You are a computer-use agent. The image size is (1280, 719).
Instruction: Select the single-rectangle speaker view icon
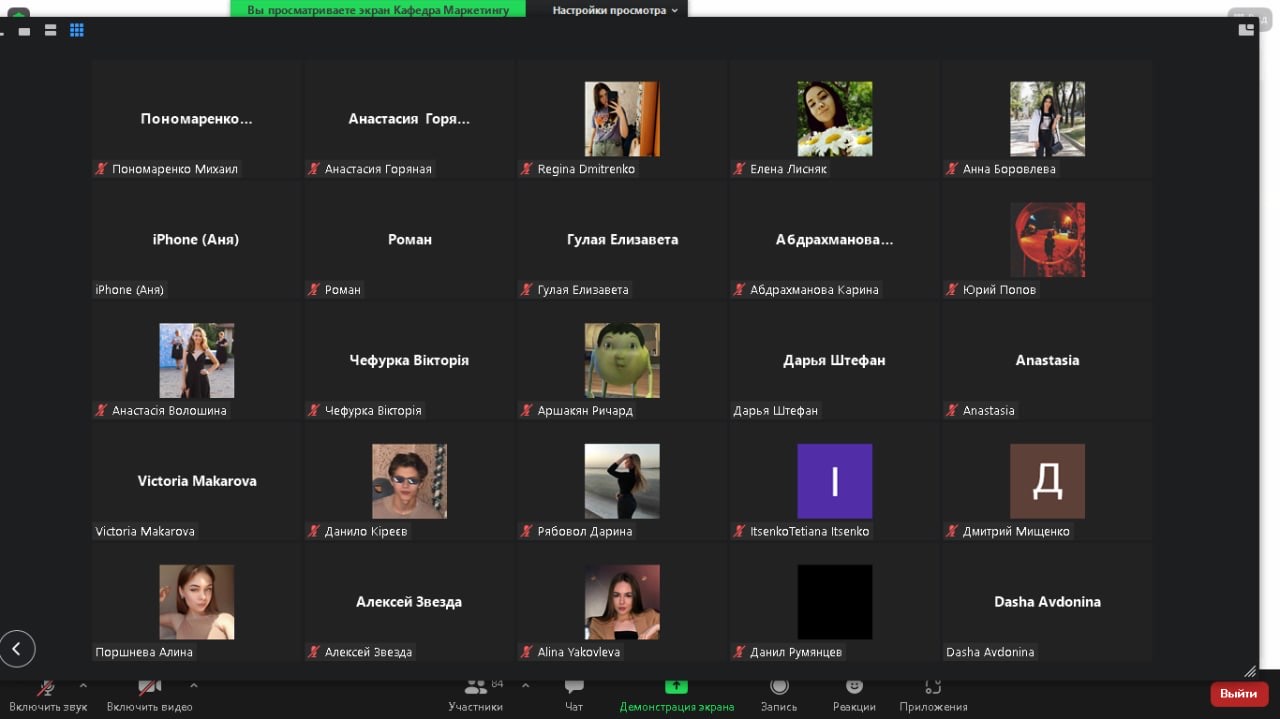[x=24, y=31]
